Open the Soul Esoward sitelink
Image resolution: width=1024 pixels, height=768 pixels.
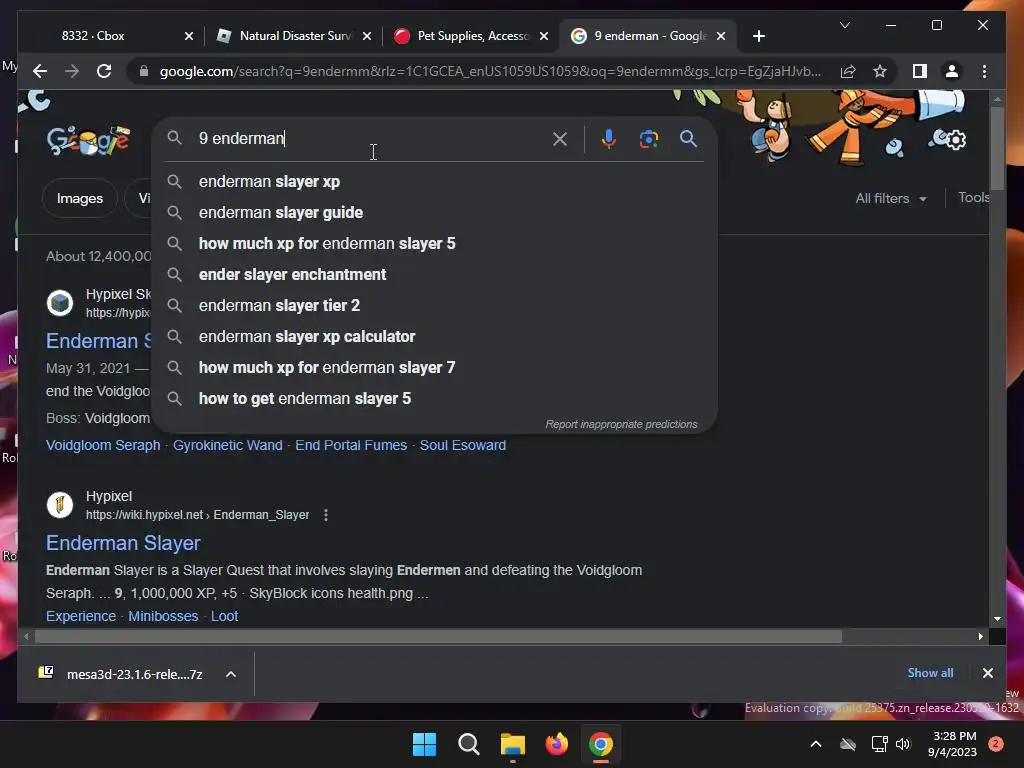[462, 445]
